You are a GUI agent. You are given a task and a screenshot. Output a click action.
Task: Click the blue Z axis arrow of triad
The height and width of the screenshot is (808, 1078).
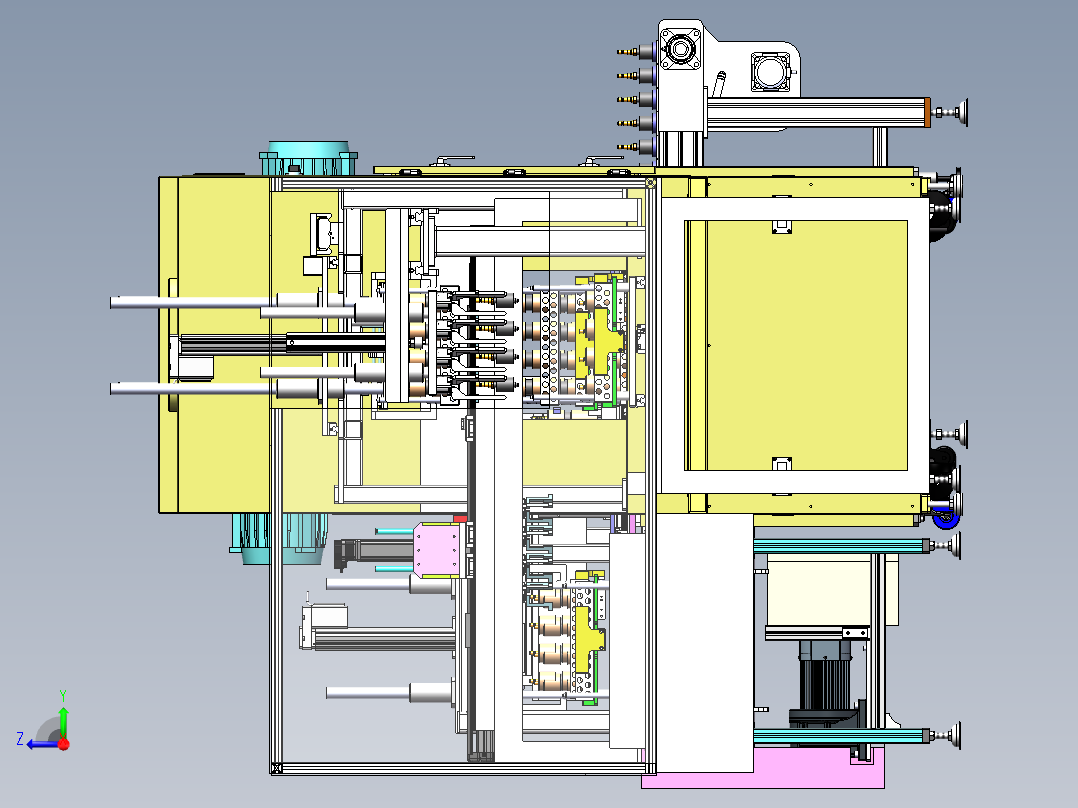[43, 744]
